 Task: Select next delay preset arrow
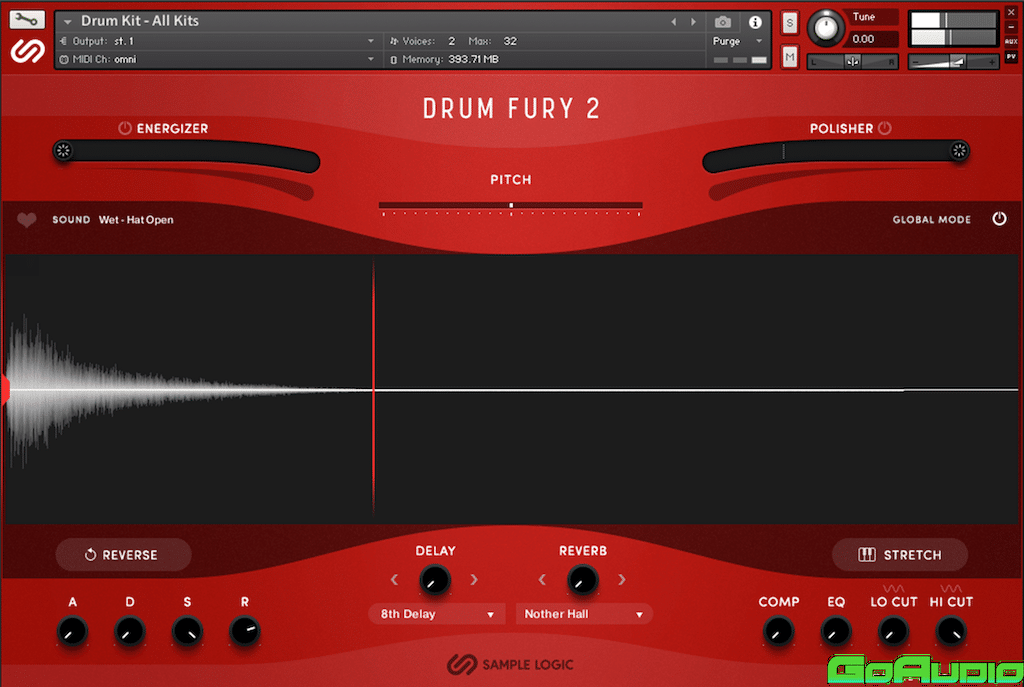pos(474,580)
